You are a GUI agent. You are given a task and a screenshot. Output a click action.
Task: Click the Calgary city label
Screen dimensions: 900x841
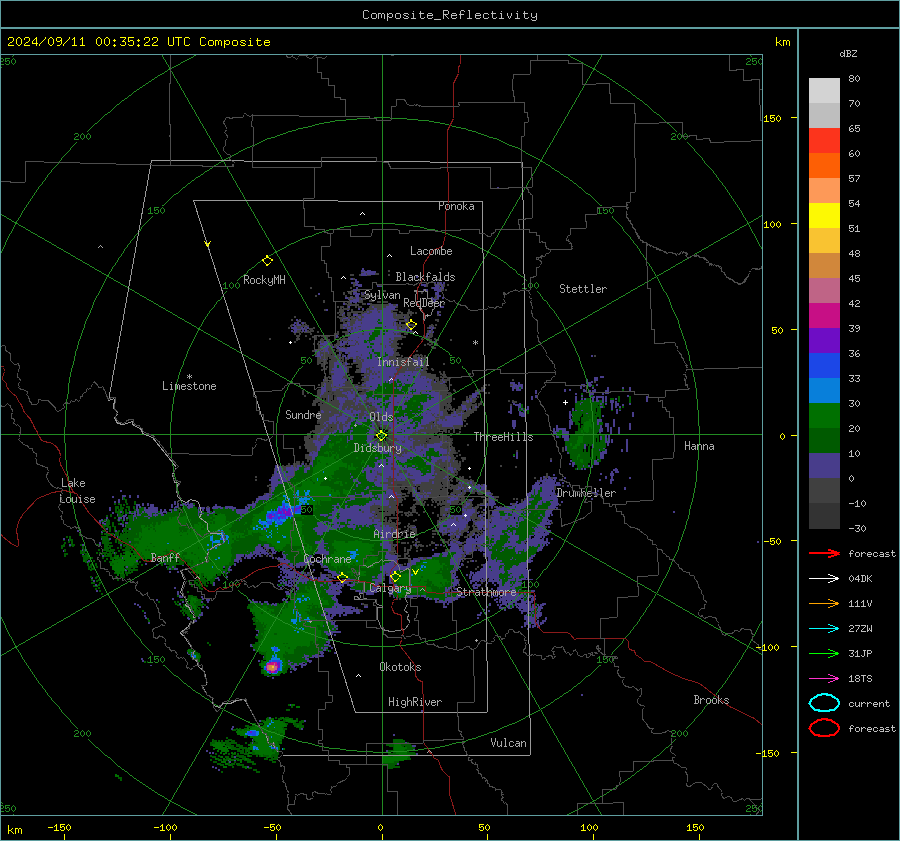(390, 588)
